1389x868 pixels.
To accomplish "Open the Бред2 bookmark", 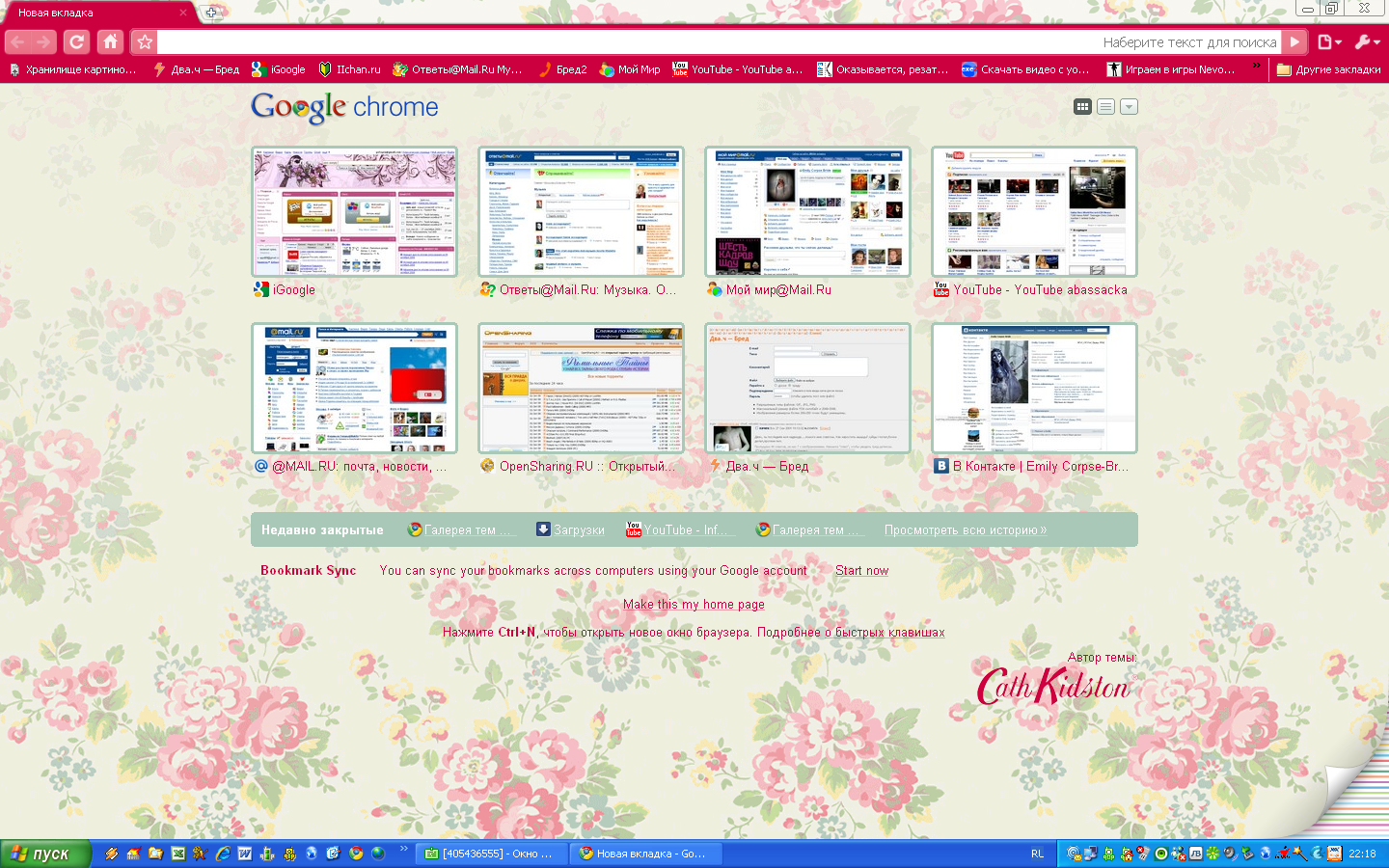I will tap(562, 69).
